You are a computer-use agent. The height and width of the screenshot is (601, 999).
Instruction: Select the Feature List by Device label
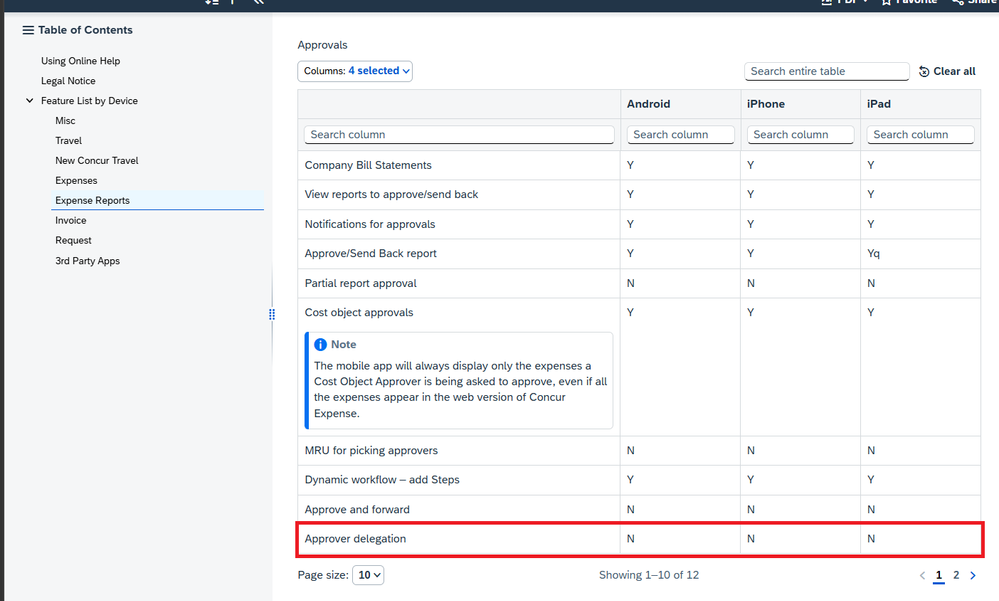click(89, 101)
